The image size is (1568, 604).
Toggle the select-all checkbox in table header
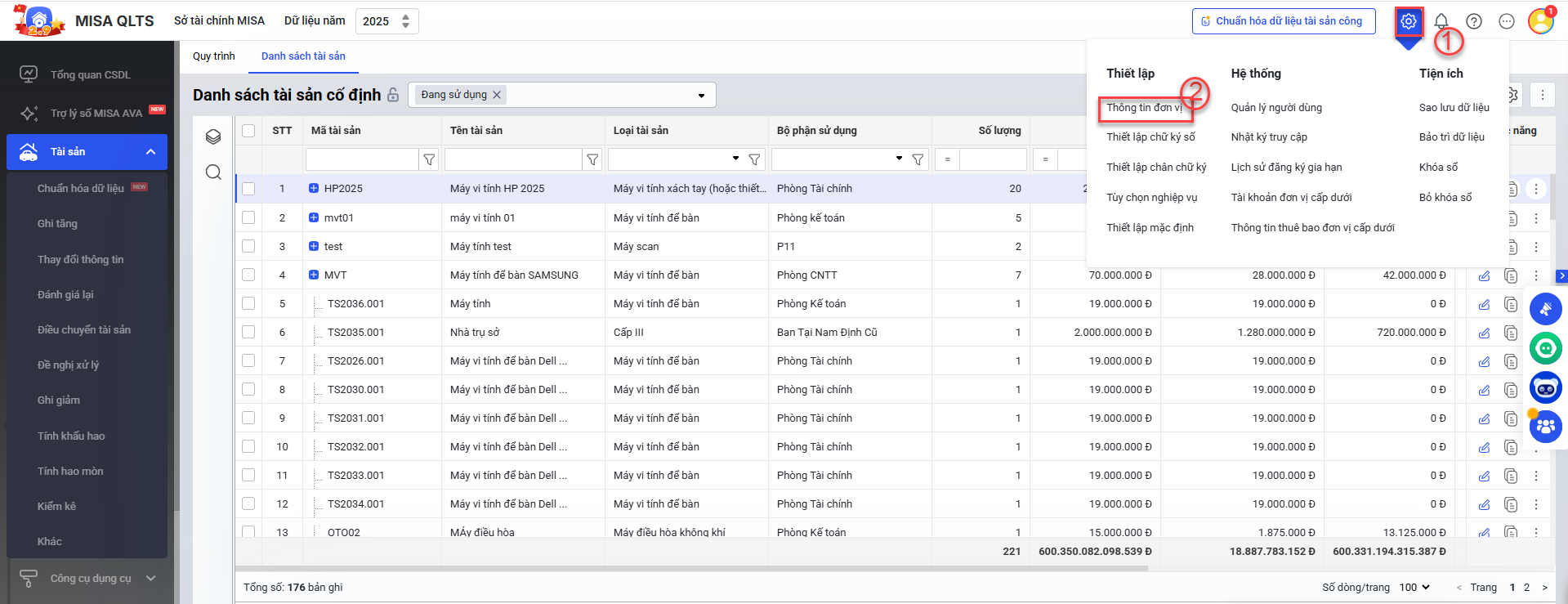coord(248,131)
